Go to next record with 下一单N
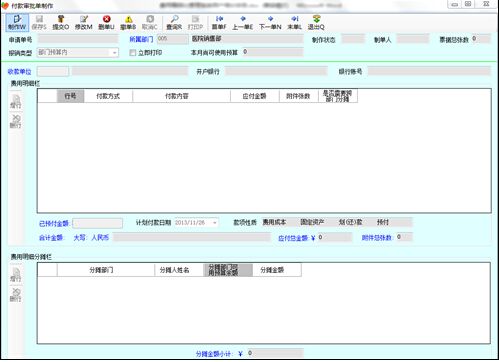The image size is (499, 362). (x=270, y=23)
